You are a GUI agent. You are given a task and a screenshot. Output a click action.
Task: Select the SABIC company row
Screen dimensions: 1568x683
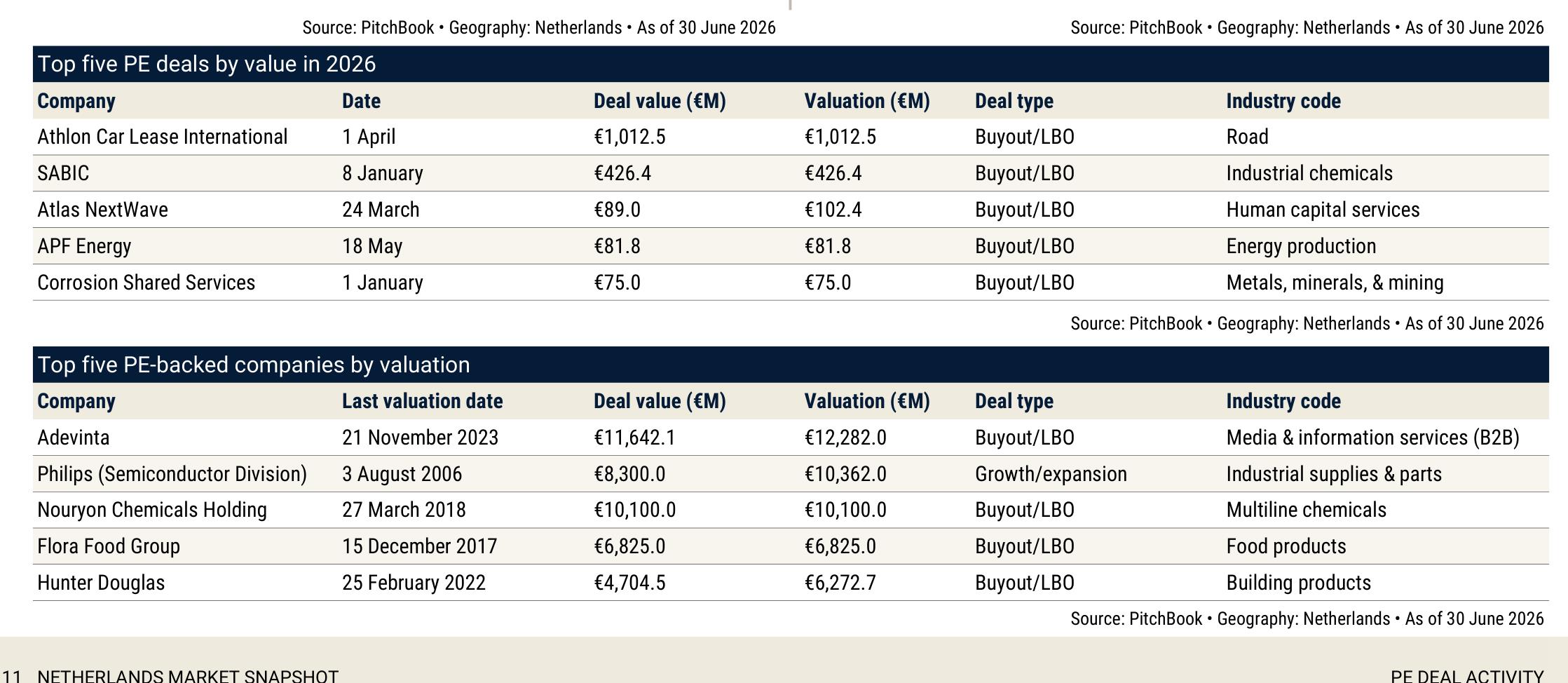791,173
